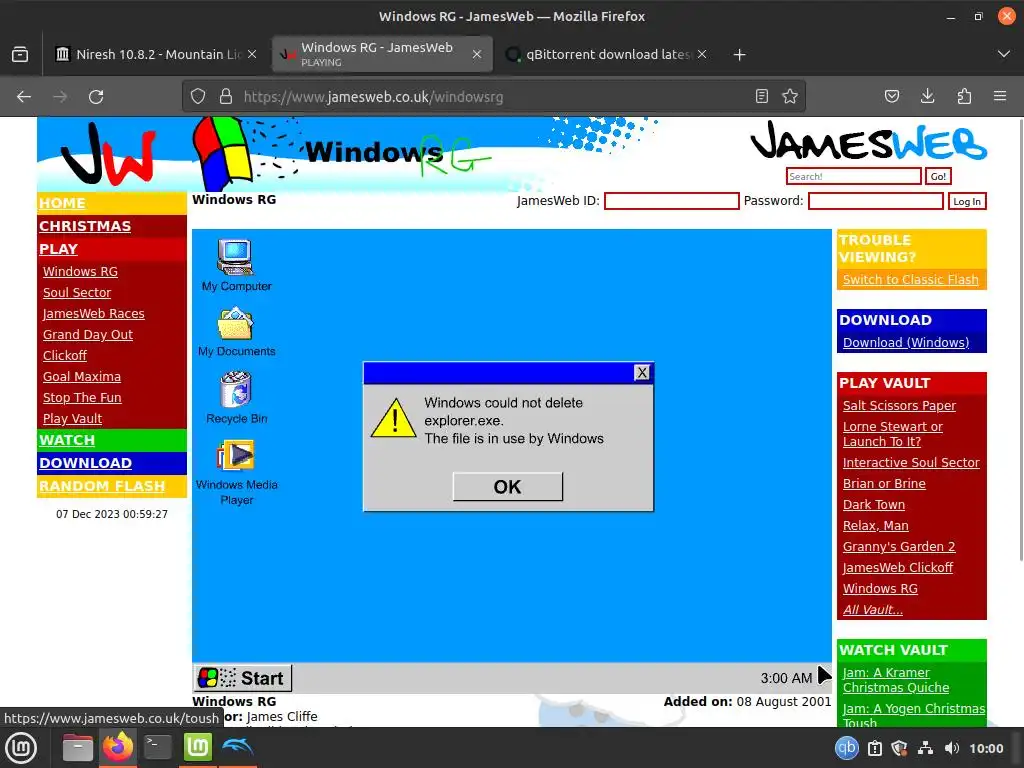Open network icon in system tray
This screenshot has width=1024, height=768.
tap(925, 748)
